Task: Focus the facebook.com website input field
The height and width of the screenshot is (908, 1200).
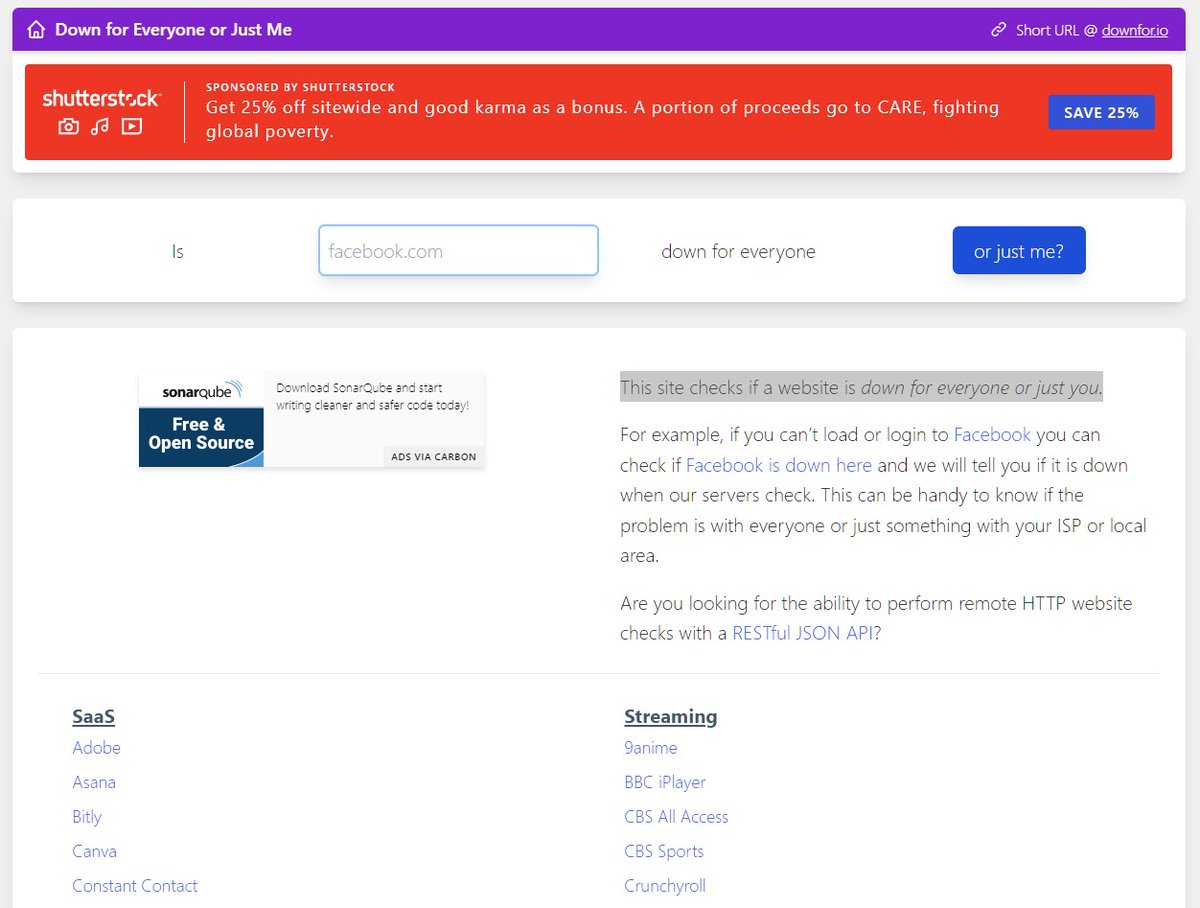Action: (x=458, y=251)
